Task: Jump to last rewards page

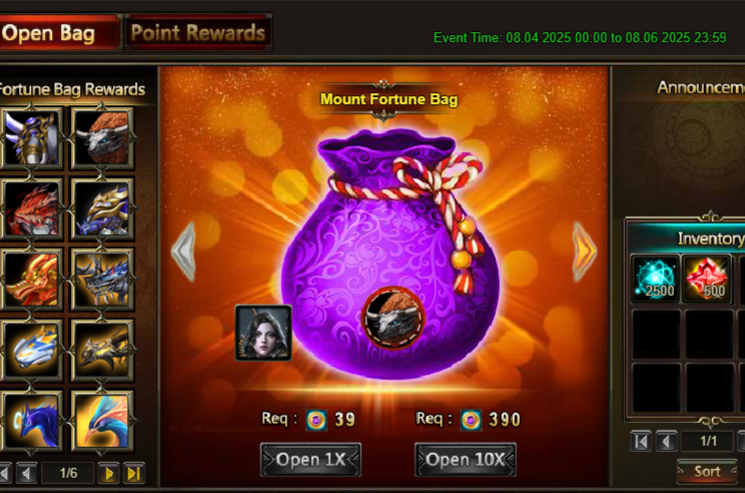Action: (134, 473)
